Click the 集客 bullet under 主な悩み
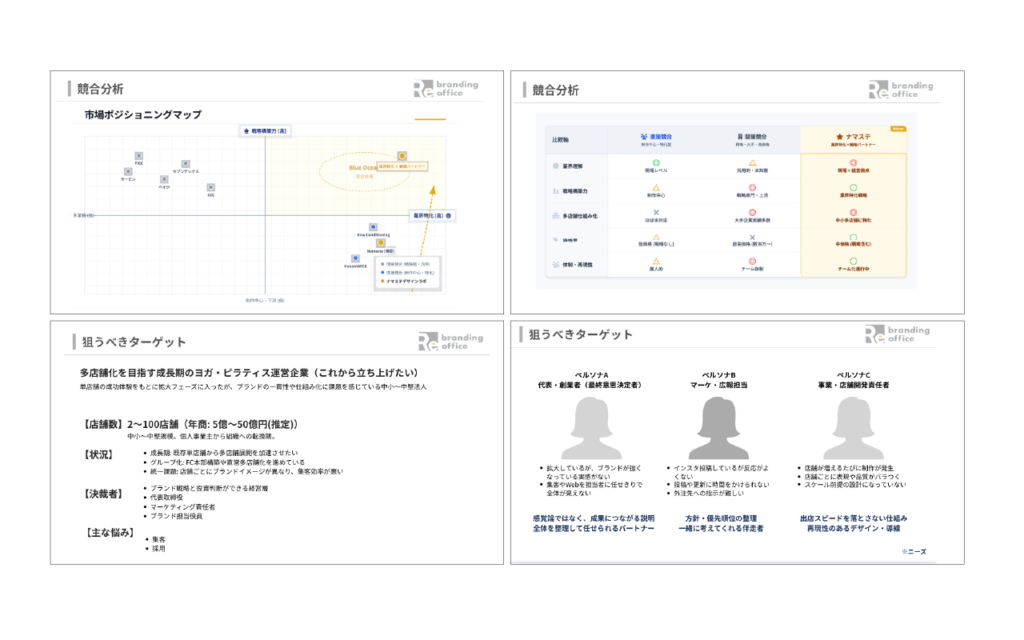The image size is (1024, 640). pyautogui.click(x=159, y=539)
